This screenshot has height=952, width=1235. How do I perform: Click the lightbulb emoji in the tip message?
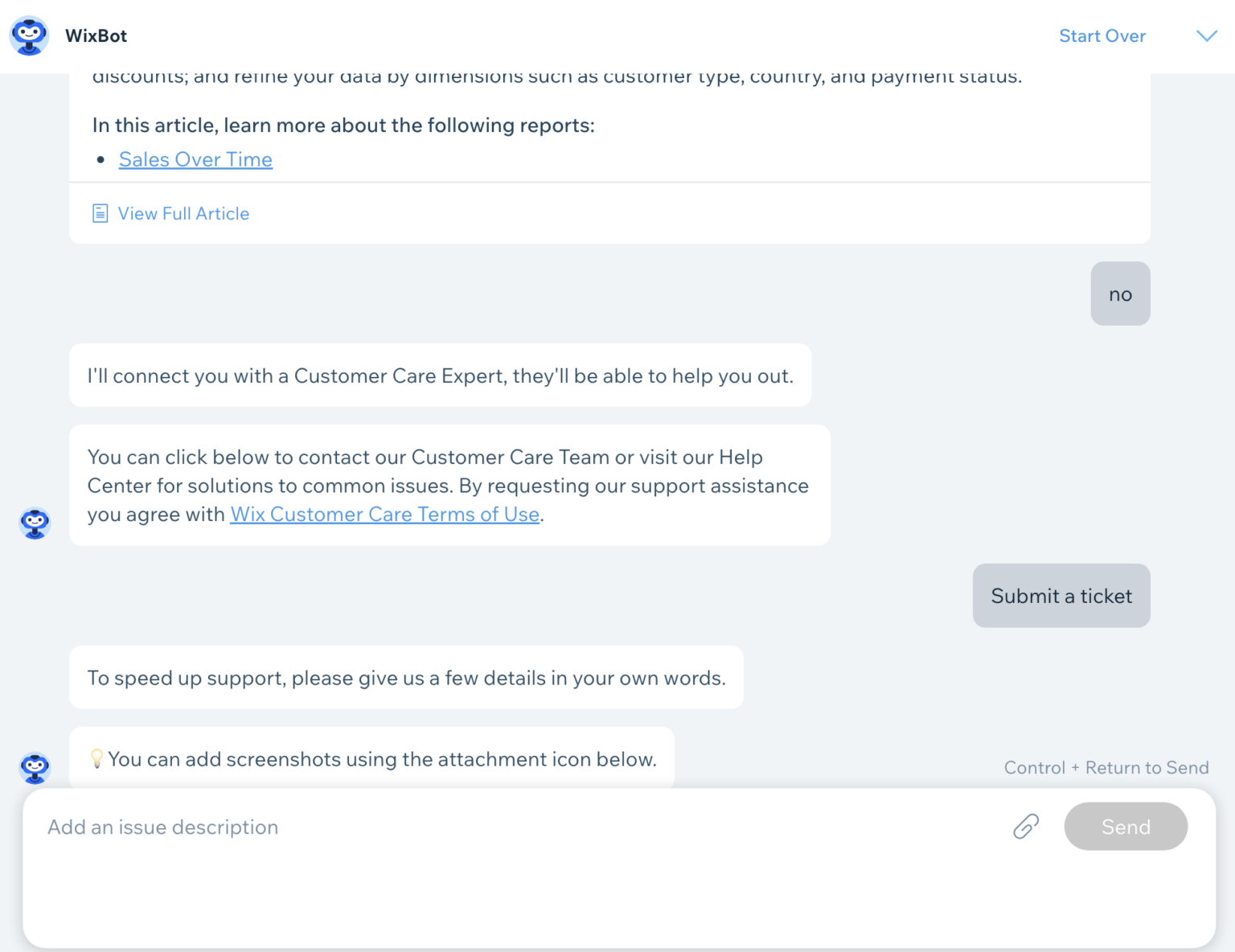(x=98, y=758)
